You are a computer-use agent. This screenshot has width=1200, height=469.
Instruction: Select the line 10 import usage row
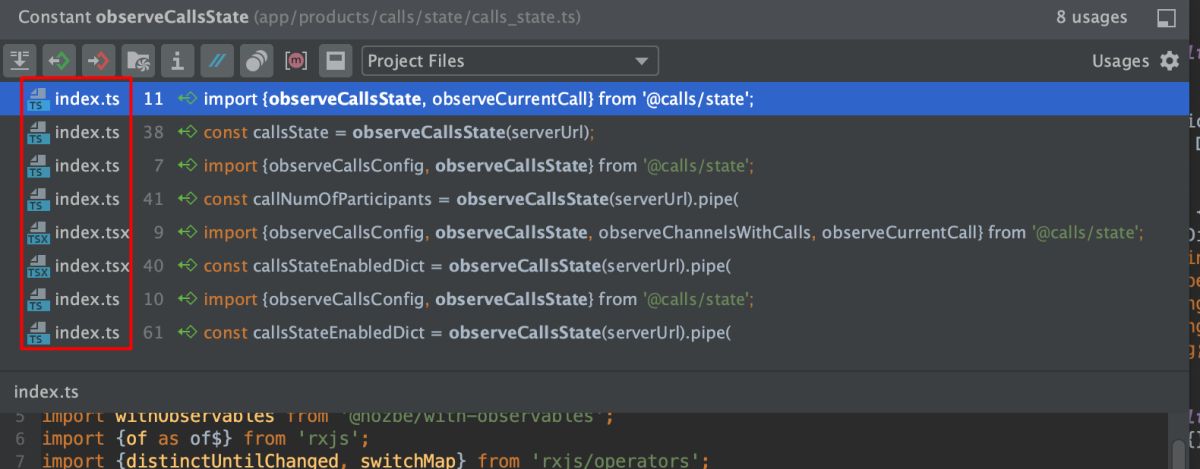pos(592,299)
